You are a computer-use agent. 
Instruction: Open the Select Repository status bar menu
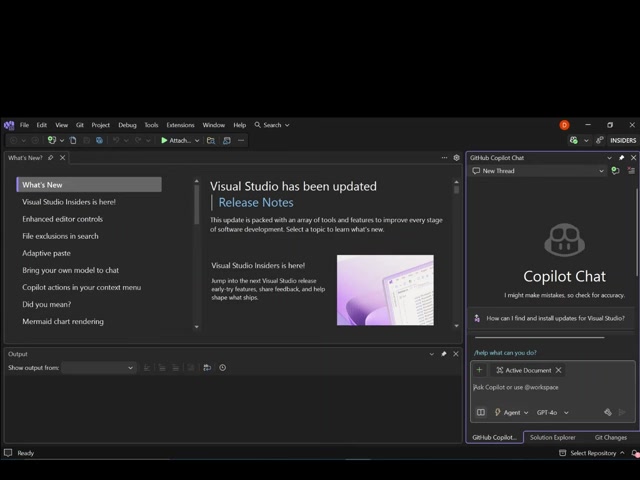592,453
